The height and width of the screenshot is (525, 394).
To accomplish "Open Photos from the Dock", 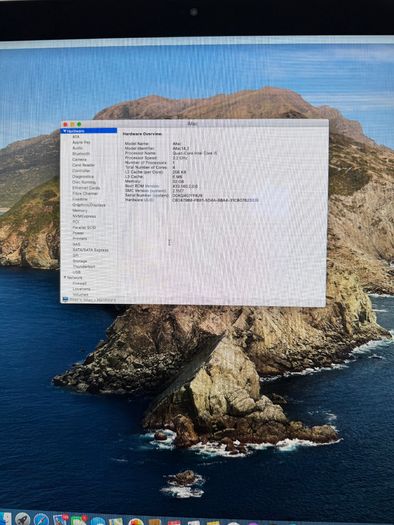I will point(136,522).
